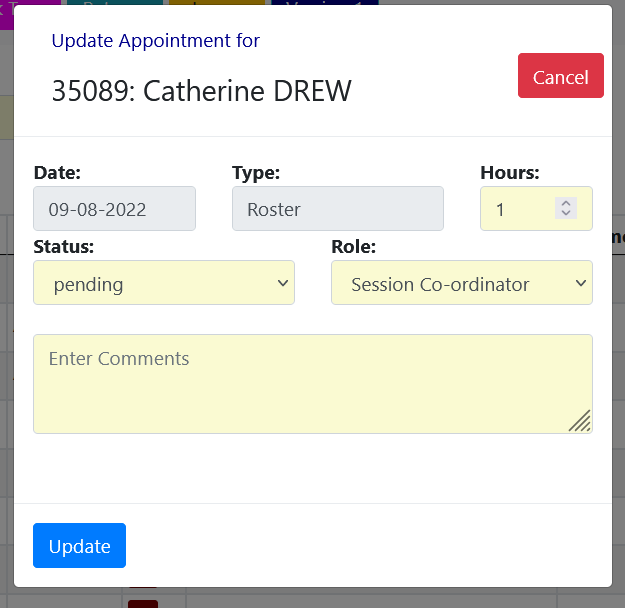Increase Hours with the up arrow

[566, 203]
